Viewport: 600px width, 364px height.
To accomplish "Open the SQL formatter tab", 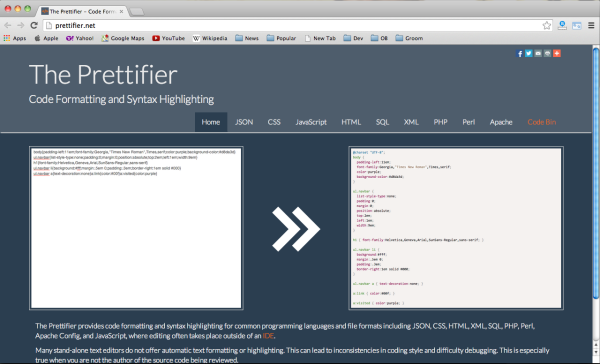I will pyautogui.click(x=382, y=122).
